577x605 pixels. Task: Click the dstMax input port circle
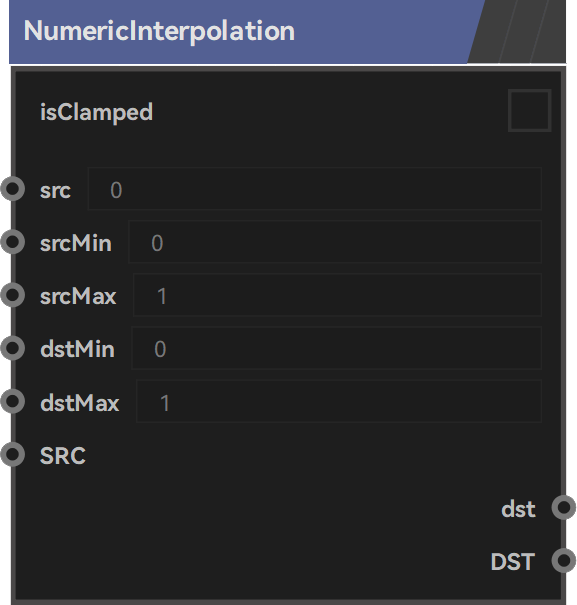[x=13, y=401]
